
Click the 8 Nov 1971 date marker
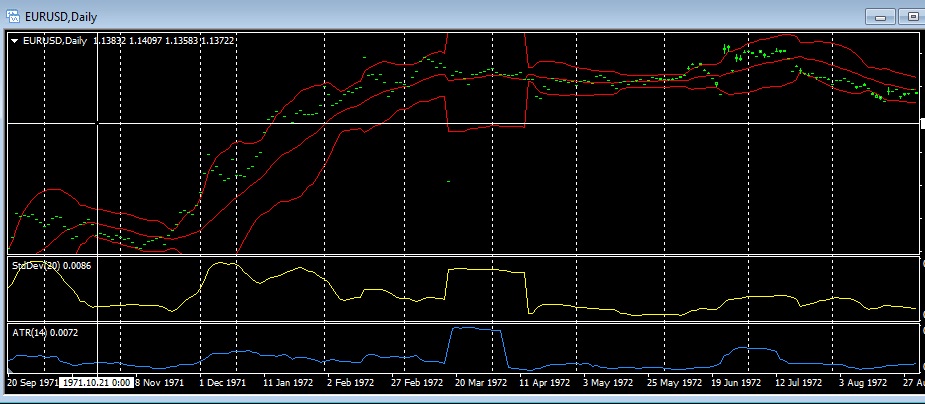(159, 382)
